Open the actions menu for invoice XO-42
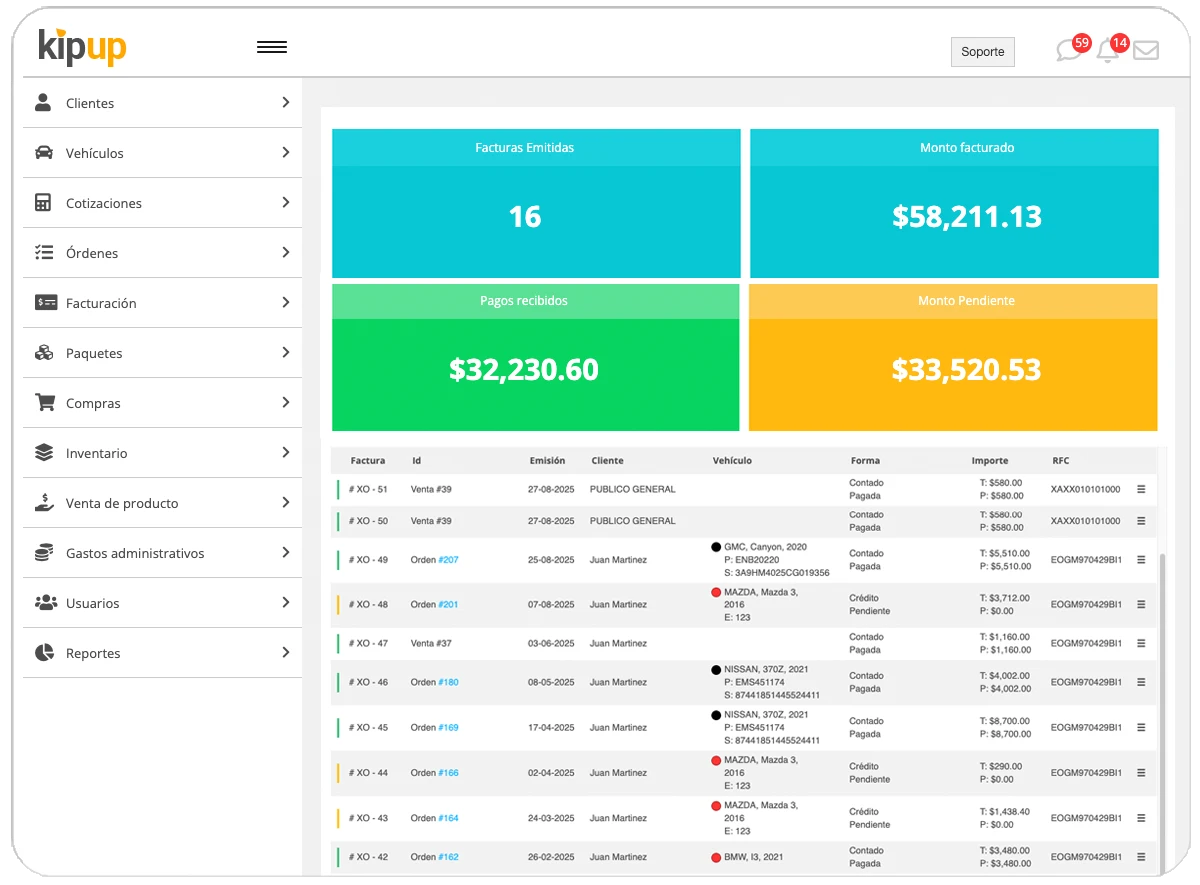Viewport: 1200px width, 885px height. 1141,857
